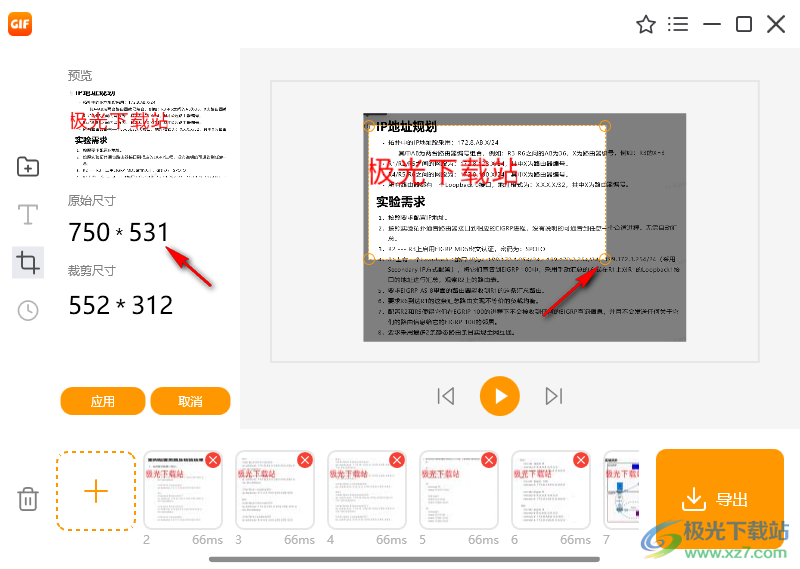Add a new frame with plus tile
The width and height of the screenshot is (800, 569).
point(96,491)
